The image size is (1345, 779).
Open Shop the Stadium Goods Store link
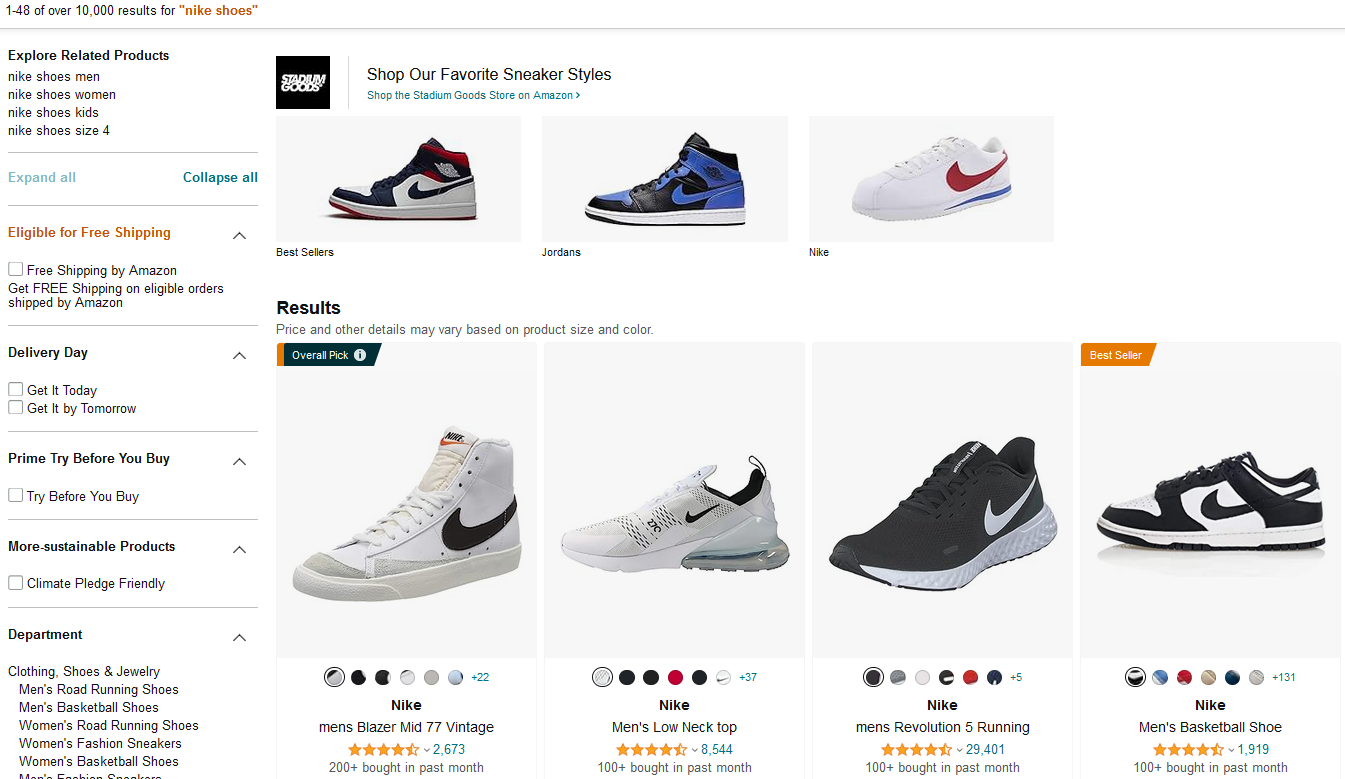473,96
